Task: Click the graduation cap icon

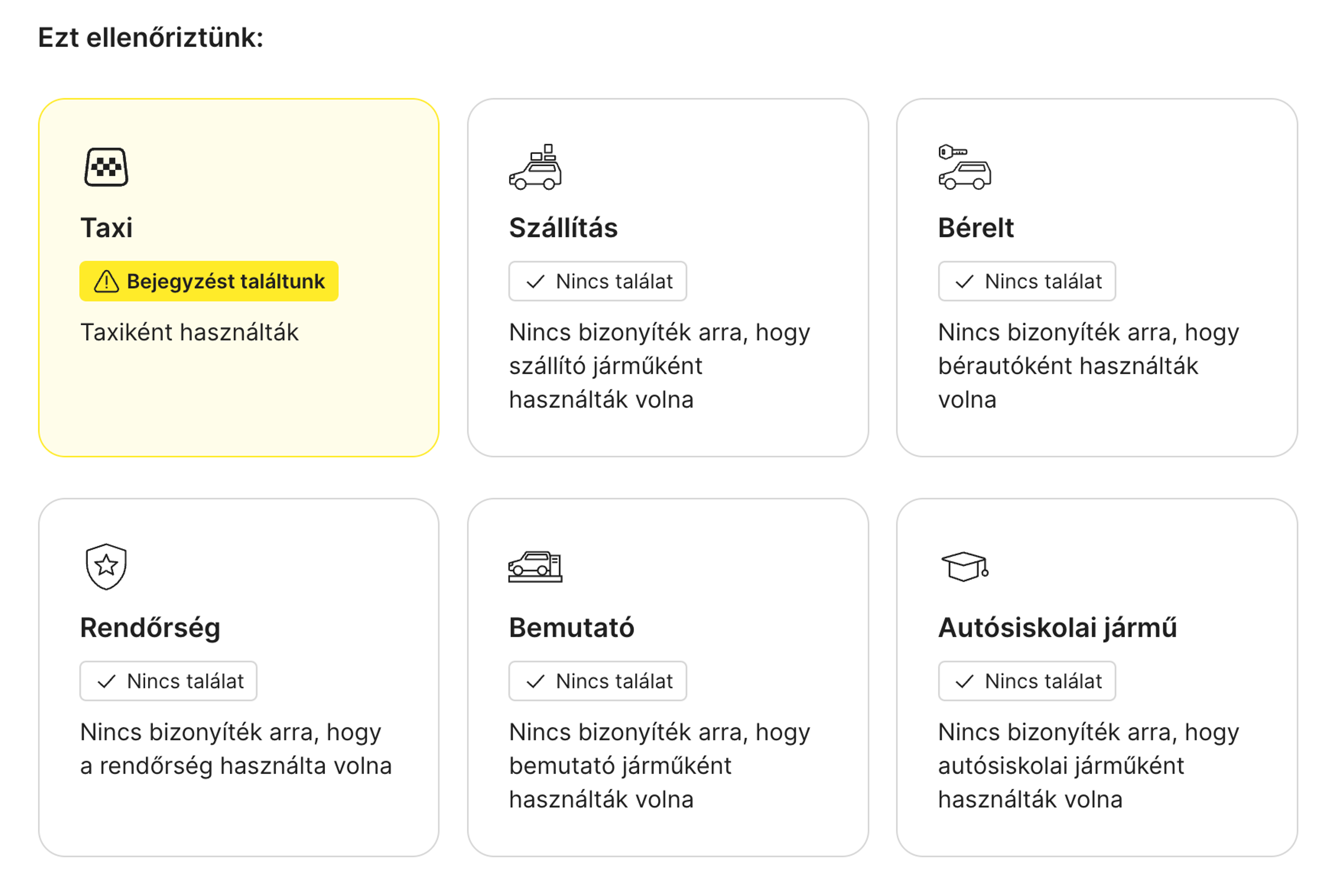Action: coord(964,566)
